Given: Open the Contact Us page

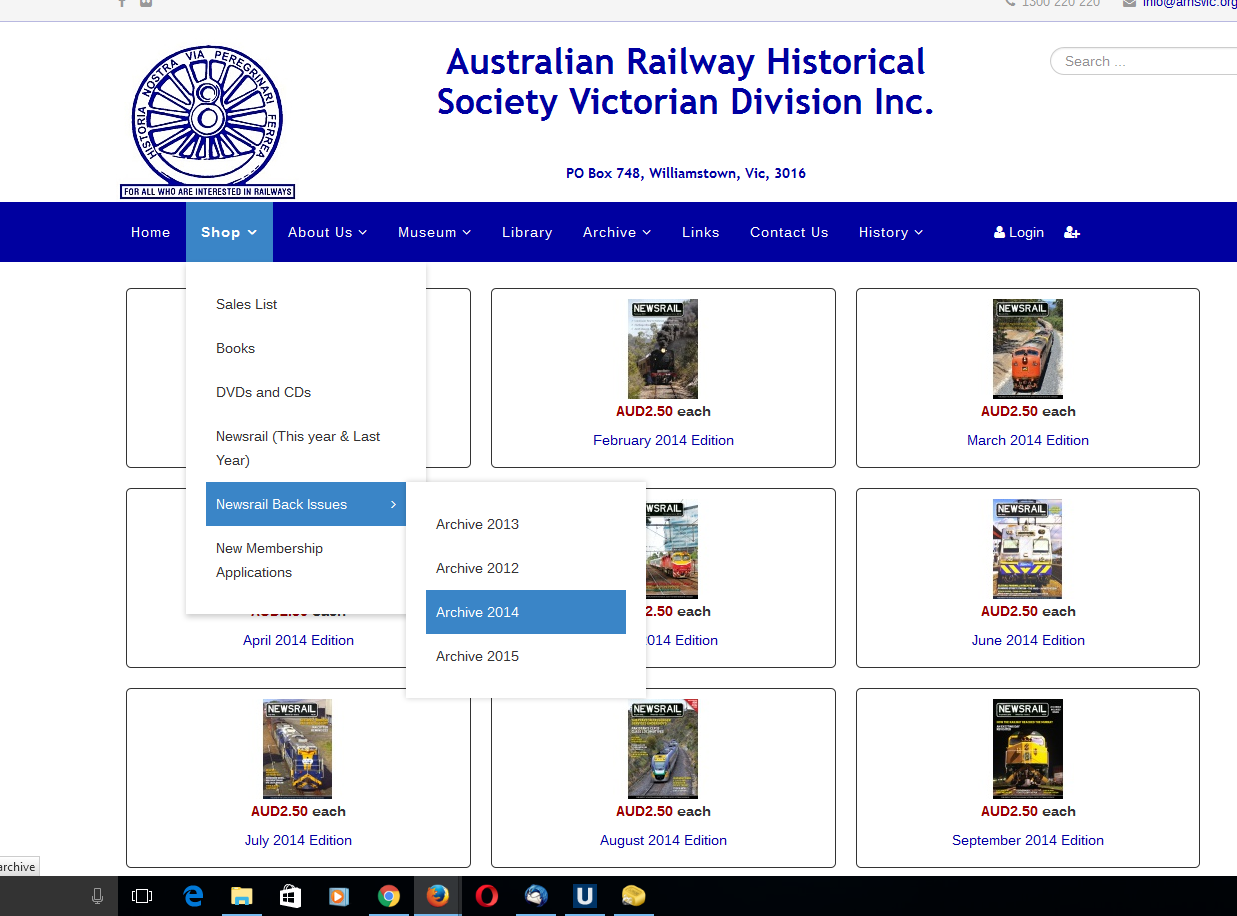Looking at the screenshot, I should pyautogui.click(x=789, y=232).
